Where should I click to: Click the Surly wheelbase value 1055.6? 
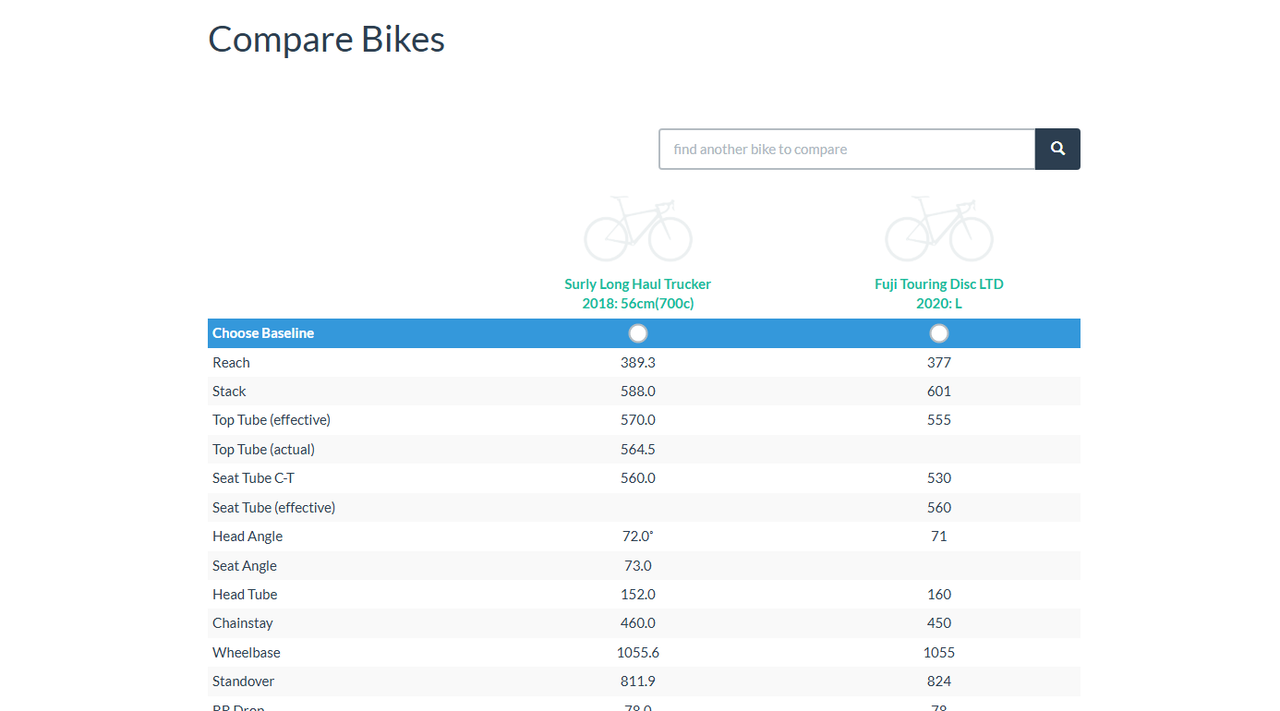[x=638, y=652]
